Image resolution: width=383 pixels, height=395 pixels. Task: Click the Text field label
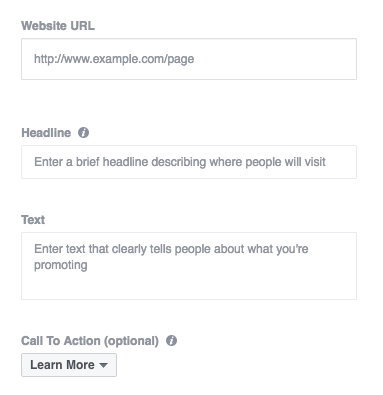[33, 220]
